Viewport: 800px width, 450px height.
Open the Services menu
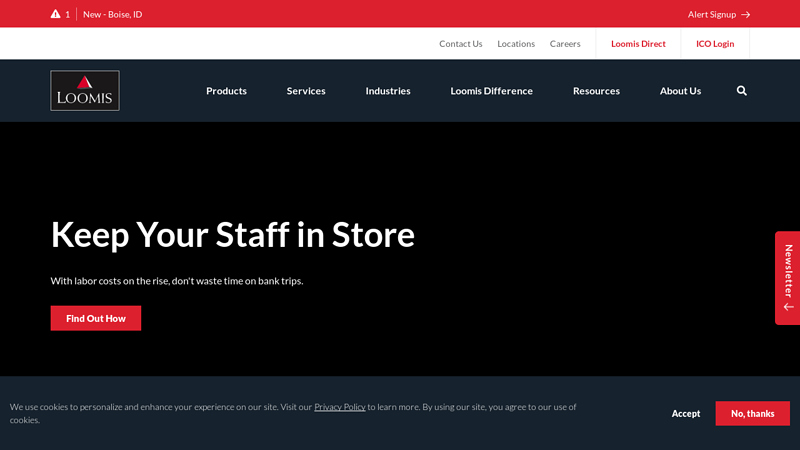point(306,91)
